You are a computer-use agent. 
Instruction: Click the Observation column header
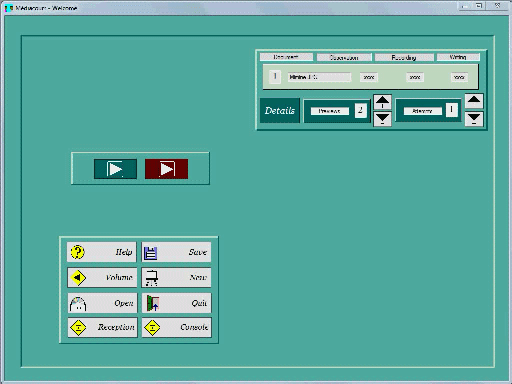(x=344, y=57)
